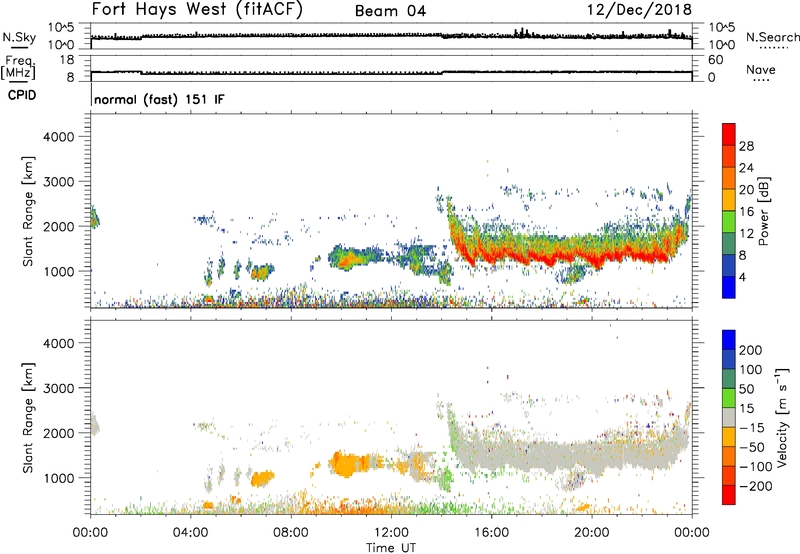Click the '-100' velocity colorbar label
Viewport: 800px width, 554px height.
756,467
